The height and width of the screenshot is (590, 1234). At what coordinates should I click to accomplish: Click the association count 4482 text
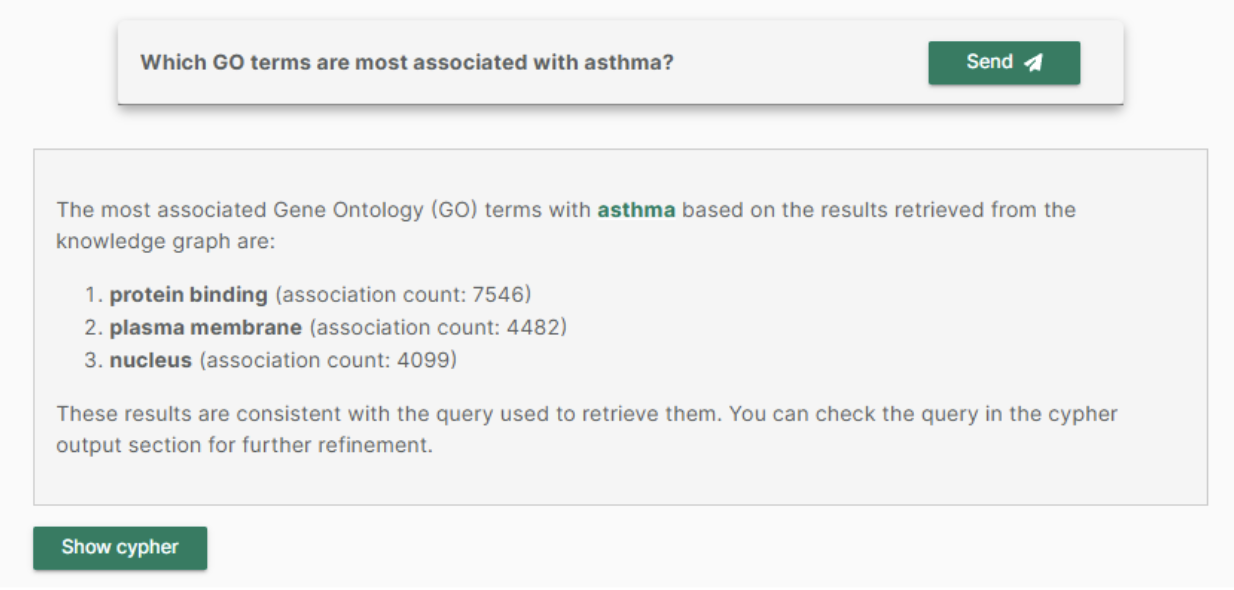coord(438,327)
